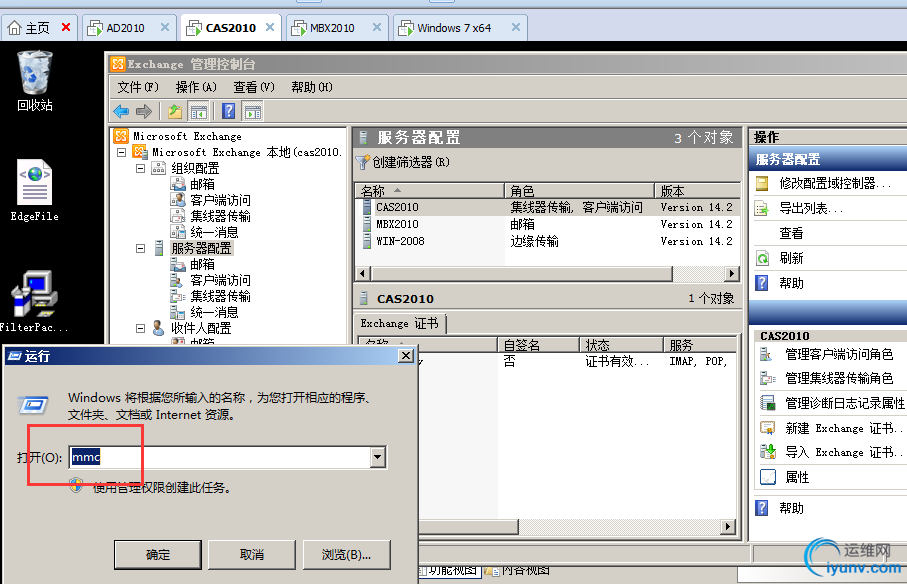Select Unified Messaging under Server Configuration
The height and width of the screenshot is (584, 907).
[x=214, y=312]
